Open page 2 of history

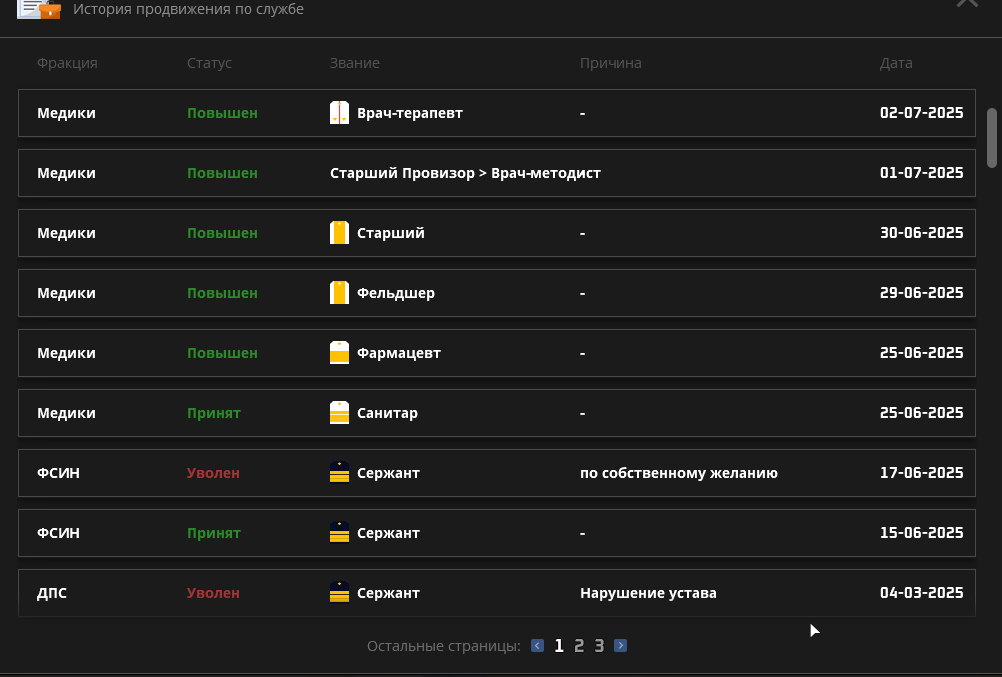(579, 646)
